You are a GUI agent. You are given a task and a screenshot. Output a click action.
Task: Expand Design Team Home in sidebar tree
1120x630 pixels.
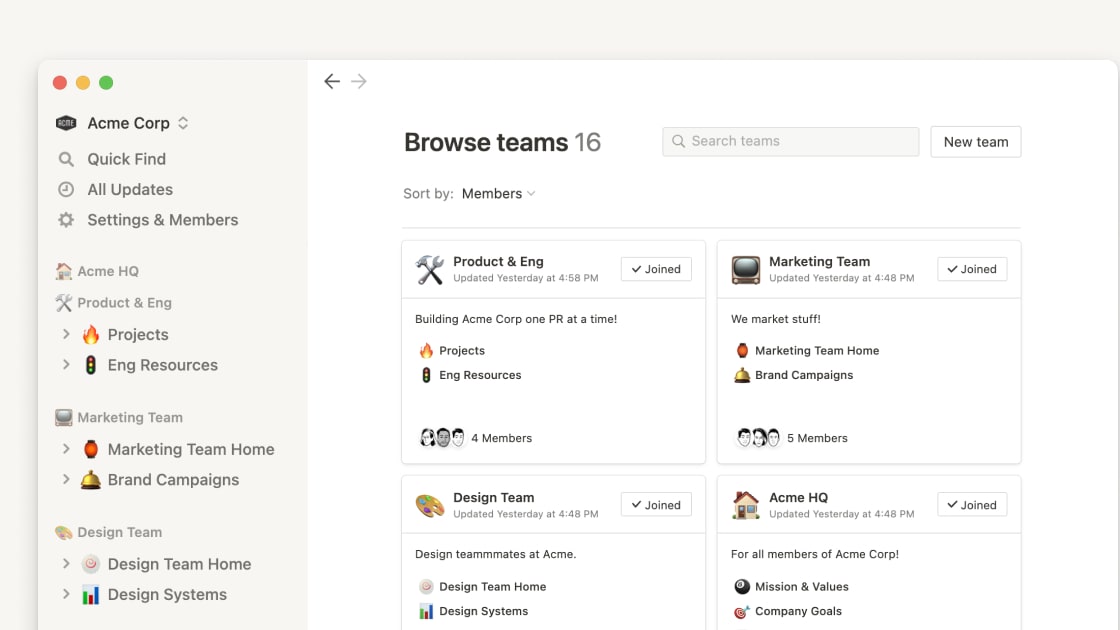[x=66, y=564]
